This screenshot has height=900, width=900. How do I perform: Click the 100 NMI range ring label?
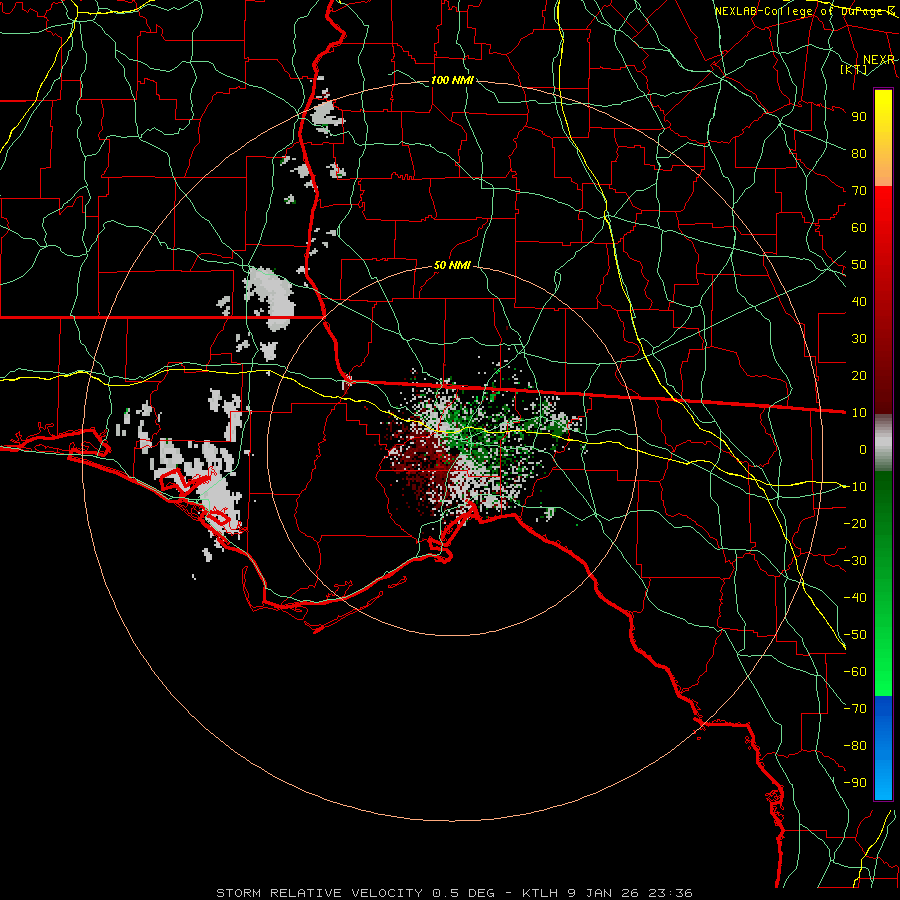pos(452,80)
